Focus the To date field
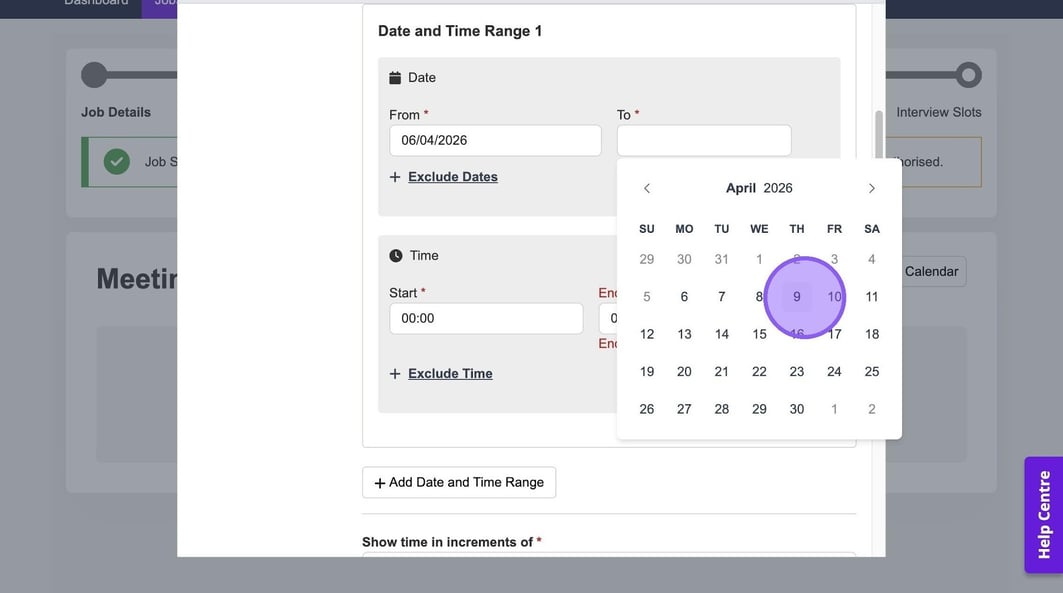The width and height of the screenshot is (1063, 593). click(703, 140)
